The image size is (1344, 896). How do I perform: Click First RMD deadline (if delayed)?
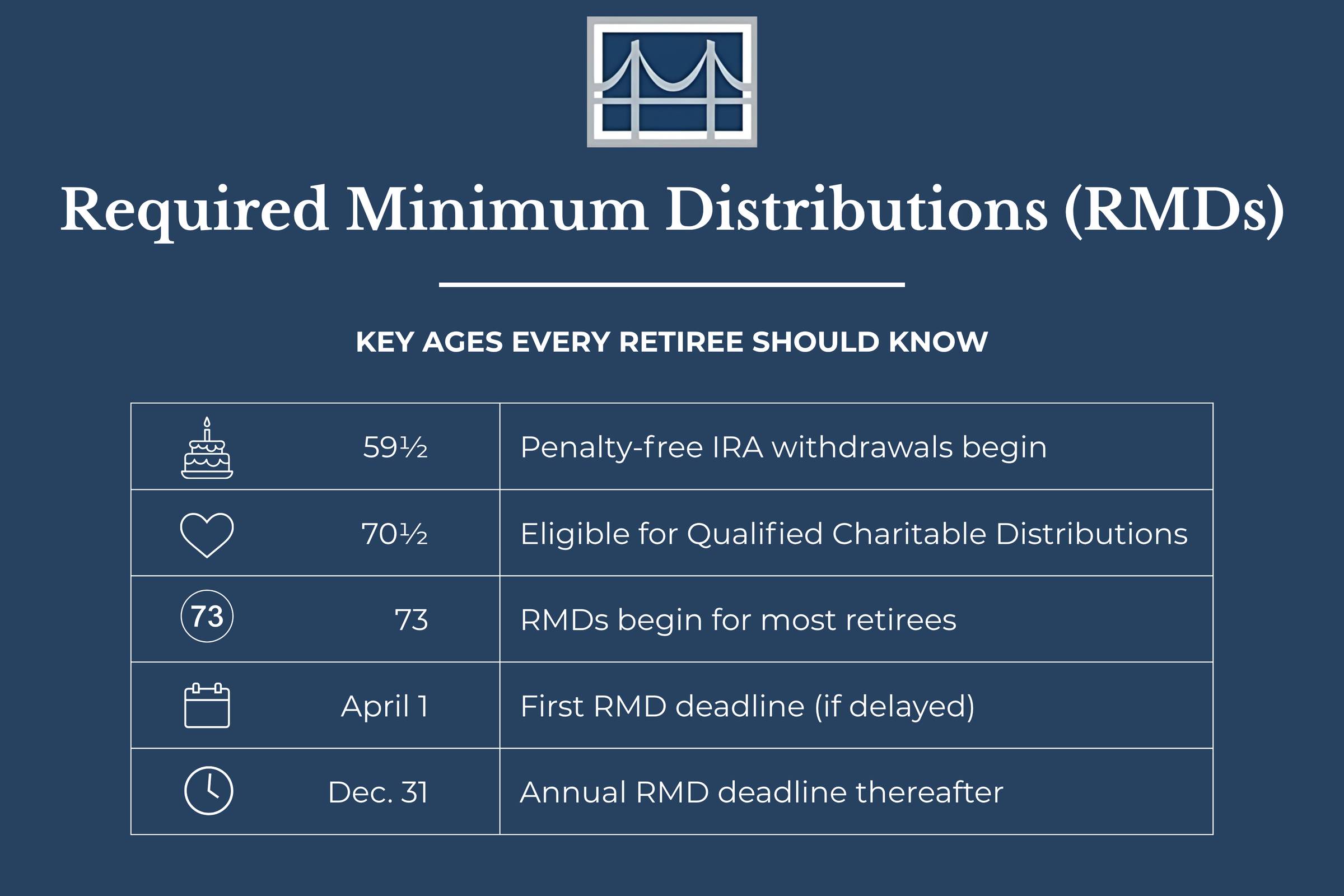748,706
